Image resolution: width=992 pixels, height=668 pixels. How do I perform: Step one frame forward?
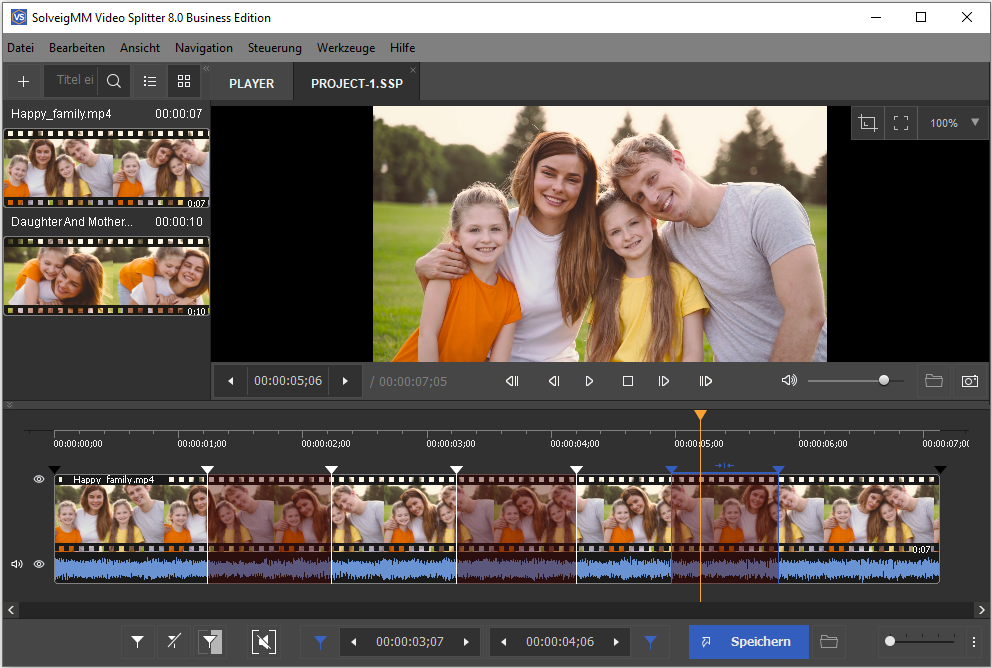click(x=664, y=381)
